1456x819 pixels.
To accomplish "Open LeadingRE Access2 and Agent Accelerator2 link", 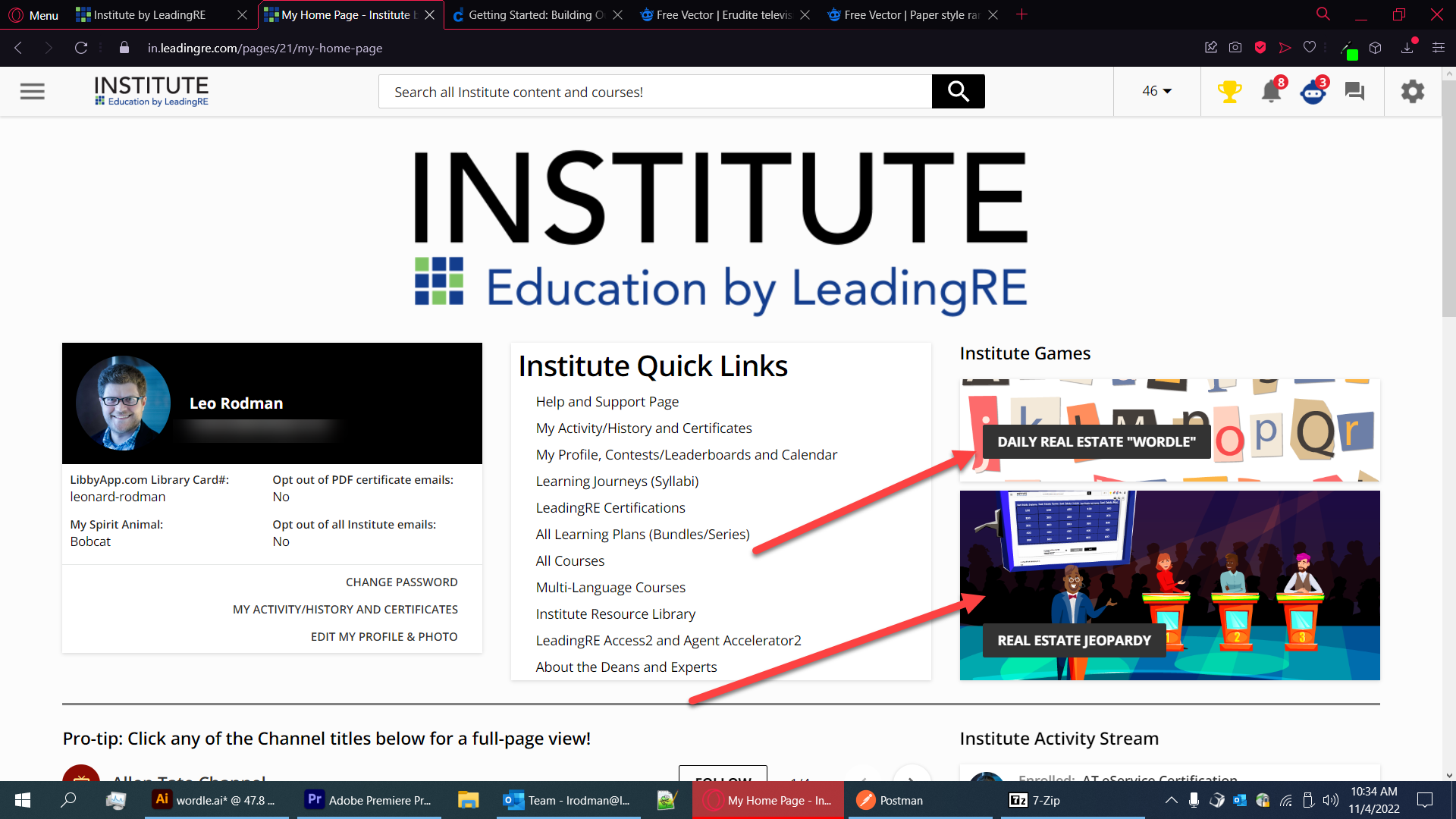I will coord(668,641).
